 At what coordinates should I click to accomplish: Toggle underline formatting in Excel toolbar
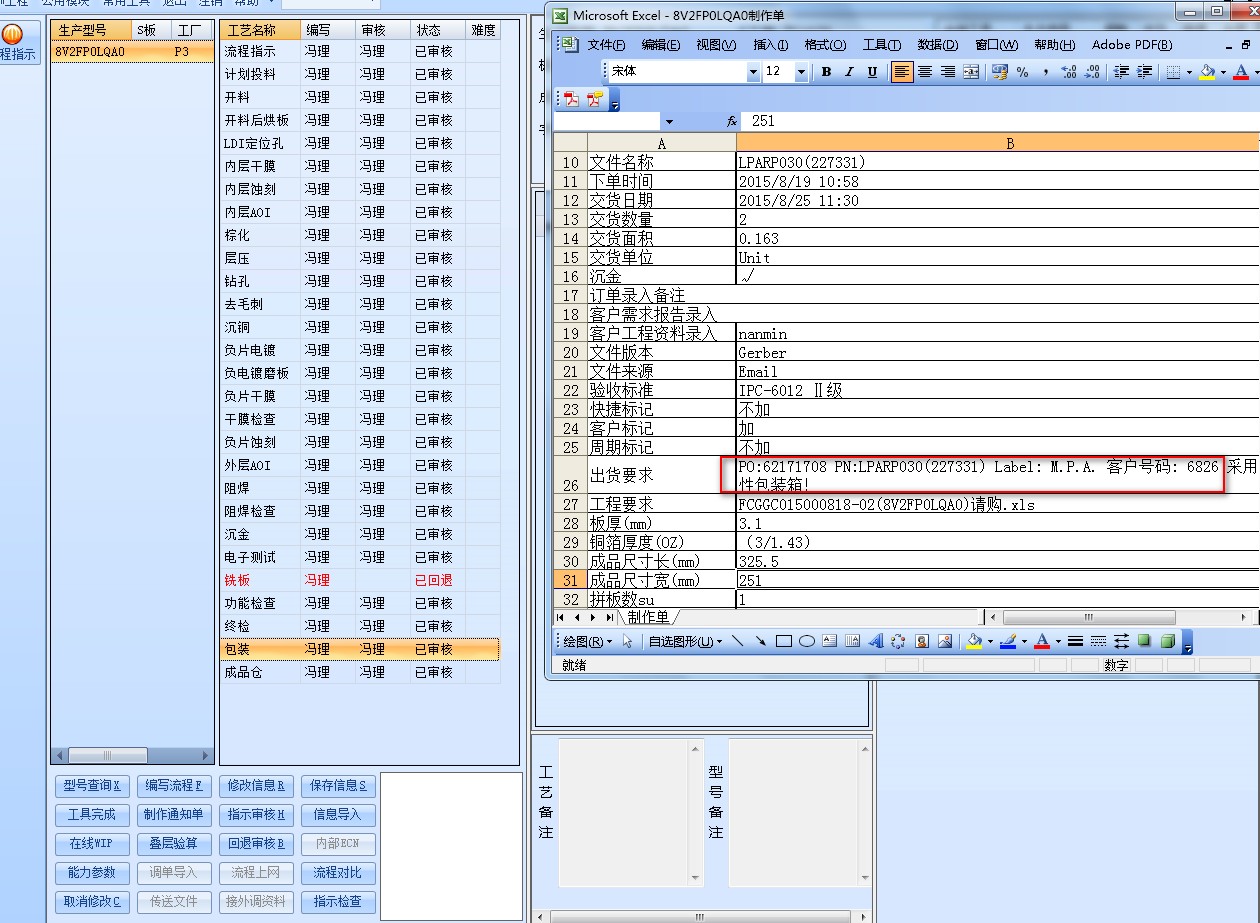tap(872, 72)
